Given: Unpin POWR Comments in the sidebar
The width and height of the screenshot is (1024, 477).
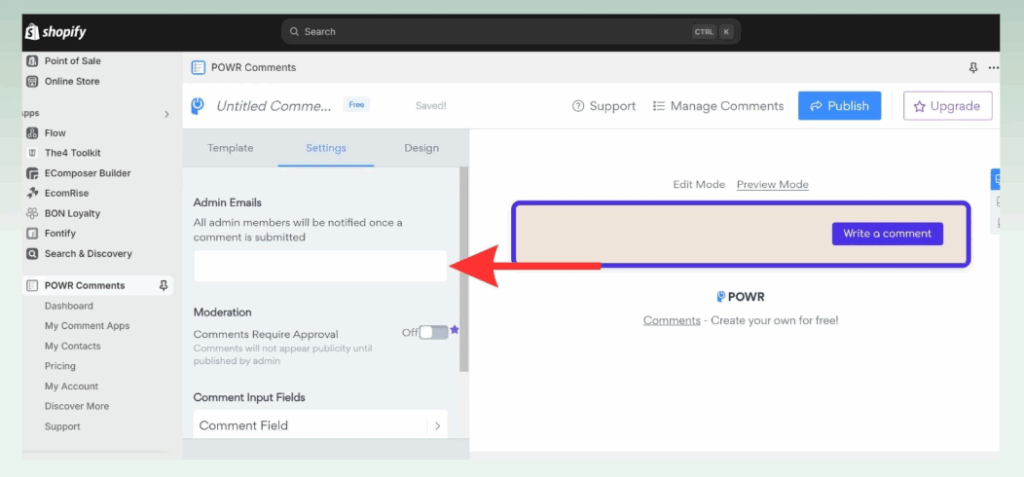Looking at the screenshot, I should (x=163, y=286).
